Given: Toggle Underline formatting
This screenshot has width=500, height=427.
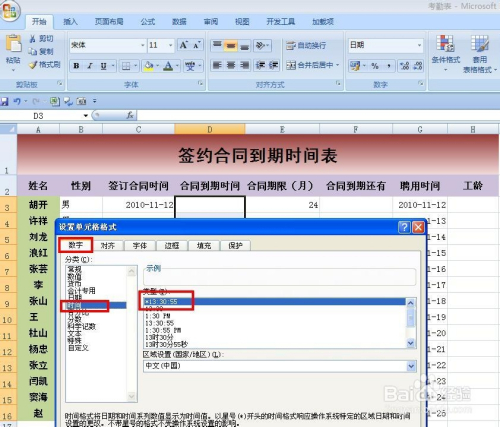Looking at the screenshot, I should click(103, 66).
